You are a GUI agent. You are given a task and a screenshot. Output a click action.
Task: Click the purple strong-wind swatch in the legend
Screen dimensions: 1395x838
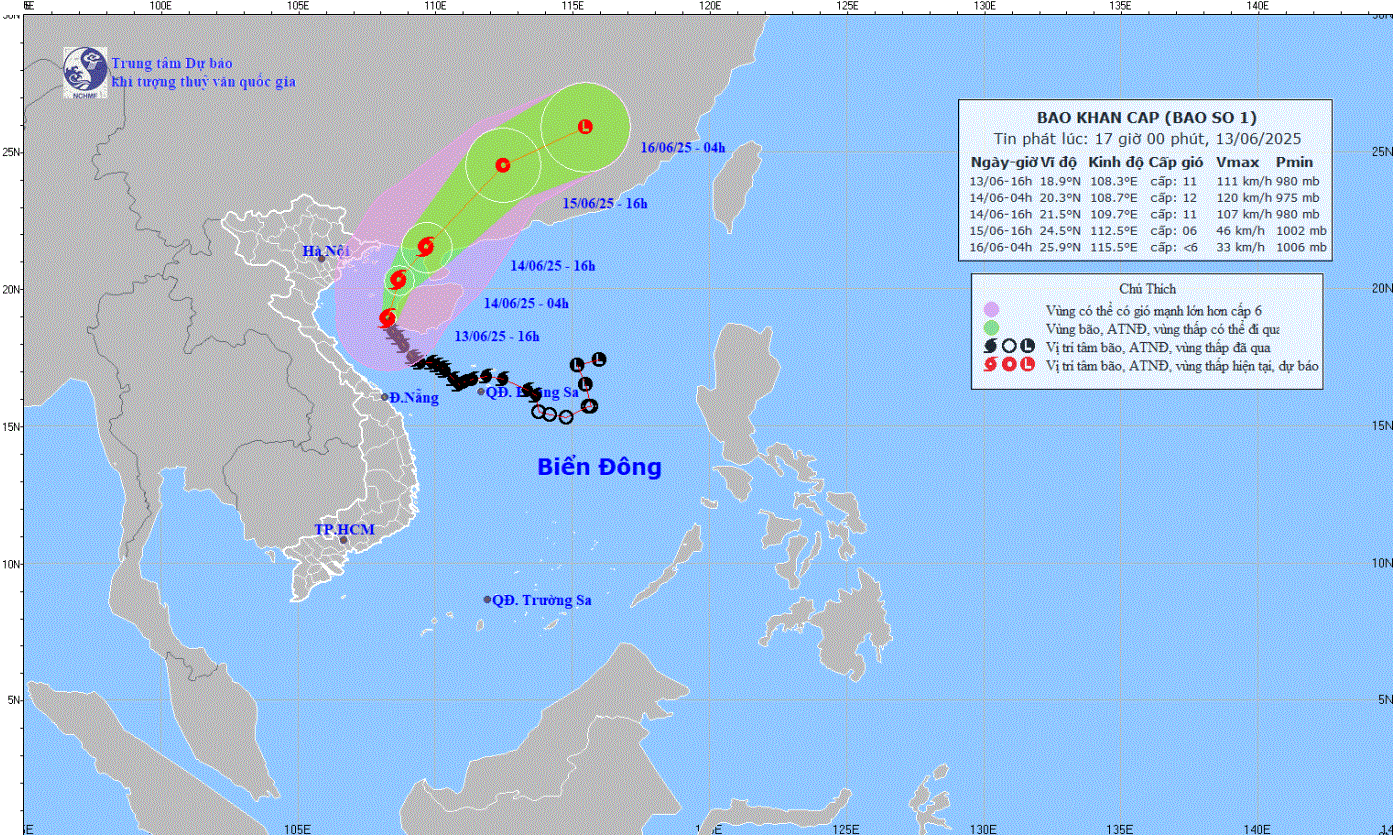tap(991, 309)
